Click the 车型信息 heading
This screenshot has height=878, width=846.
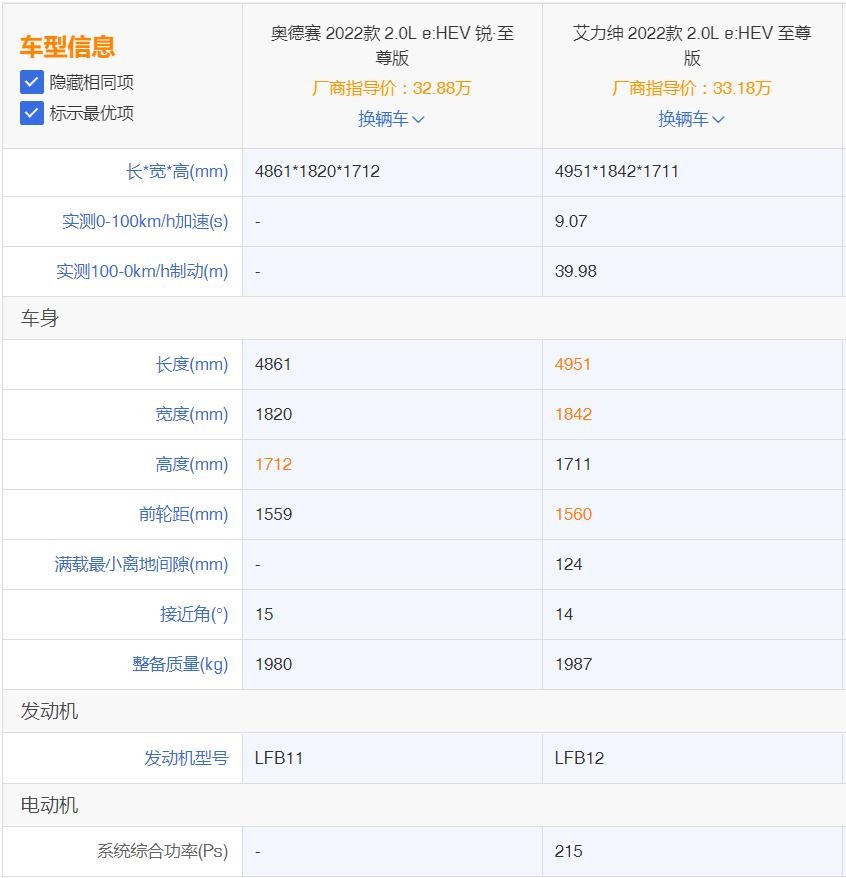[67, 46]
